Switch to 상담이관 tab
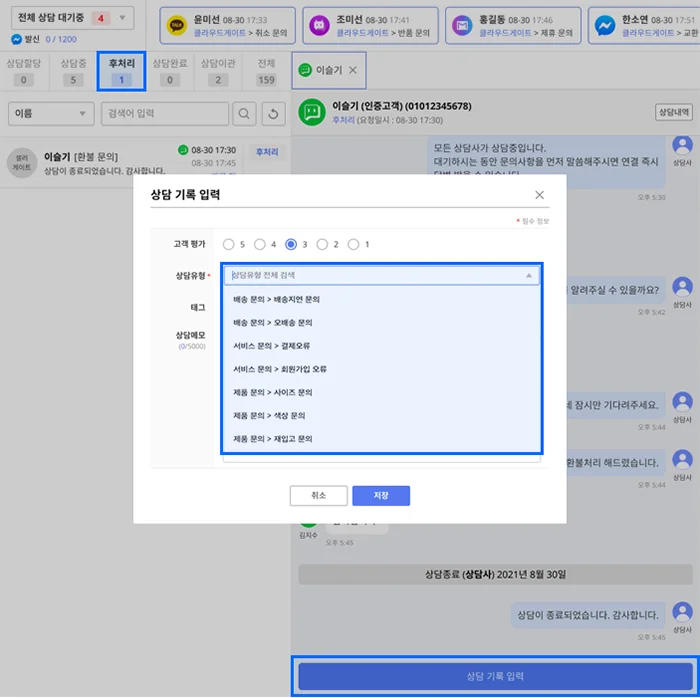700x698 pixels. pyautogui.click(x=218, y=71)
